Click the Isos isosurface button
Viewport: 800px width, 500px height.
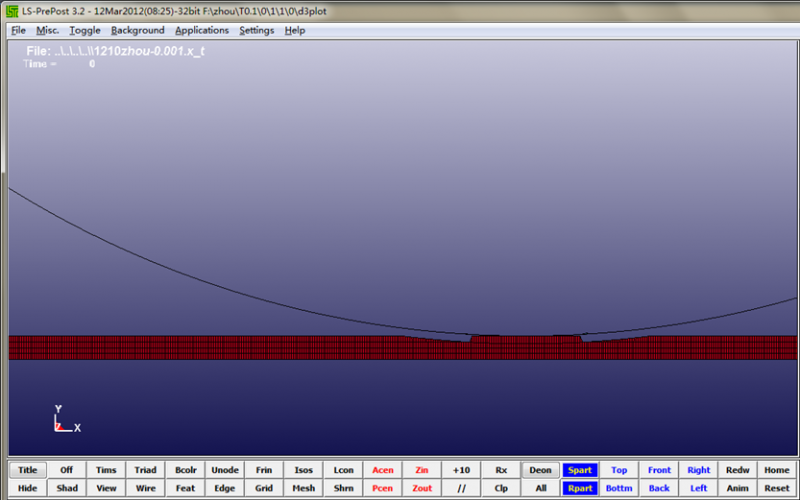(x=304, y=470)
